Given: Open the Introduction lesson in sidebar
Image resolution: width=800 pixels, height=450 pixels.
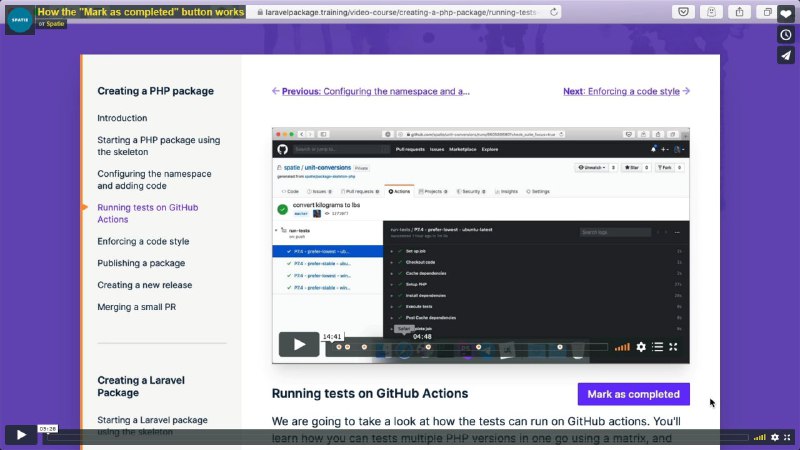Looking at the screenshot, I should pos(122,118).
